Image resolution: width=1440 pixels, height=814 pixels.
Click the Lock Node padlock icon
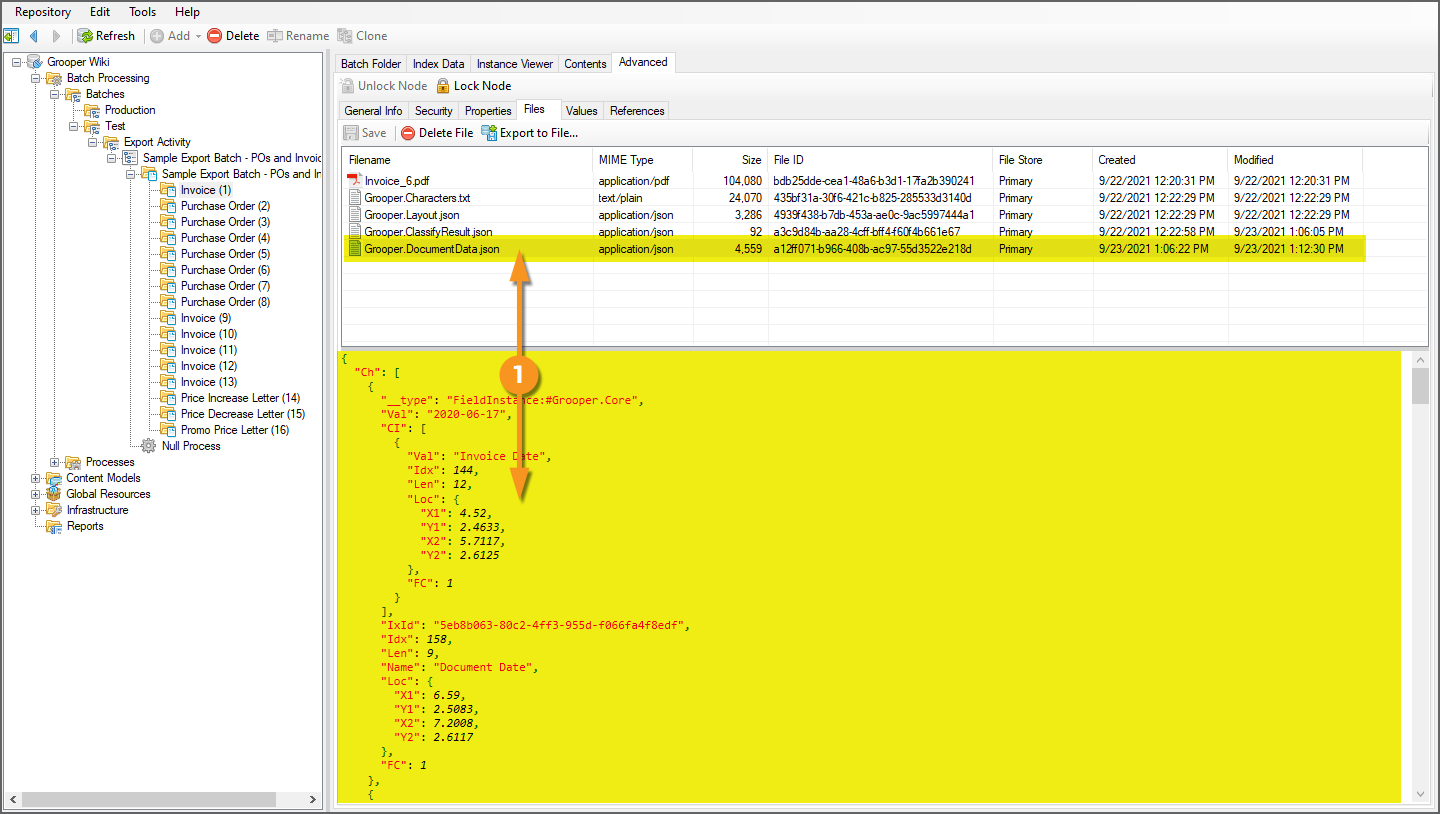443,86
